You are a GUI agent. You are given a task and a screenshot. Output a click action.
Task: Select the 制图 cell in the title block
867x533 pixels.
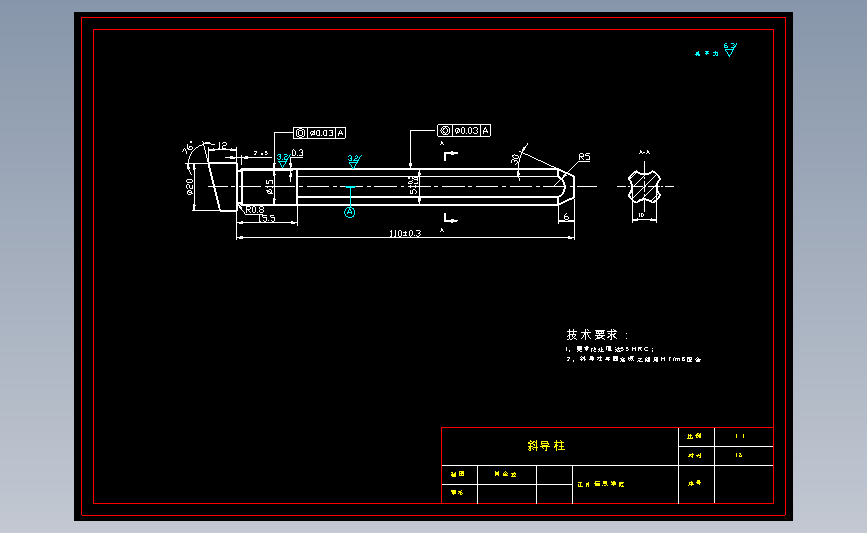(x=458, y=474)
